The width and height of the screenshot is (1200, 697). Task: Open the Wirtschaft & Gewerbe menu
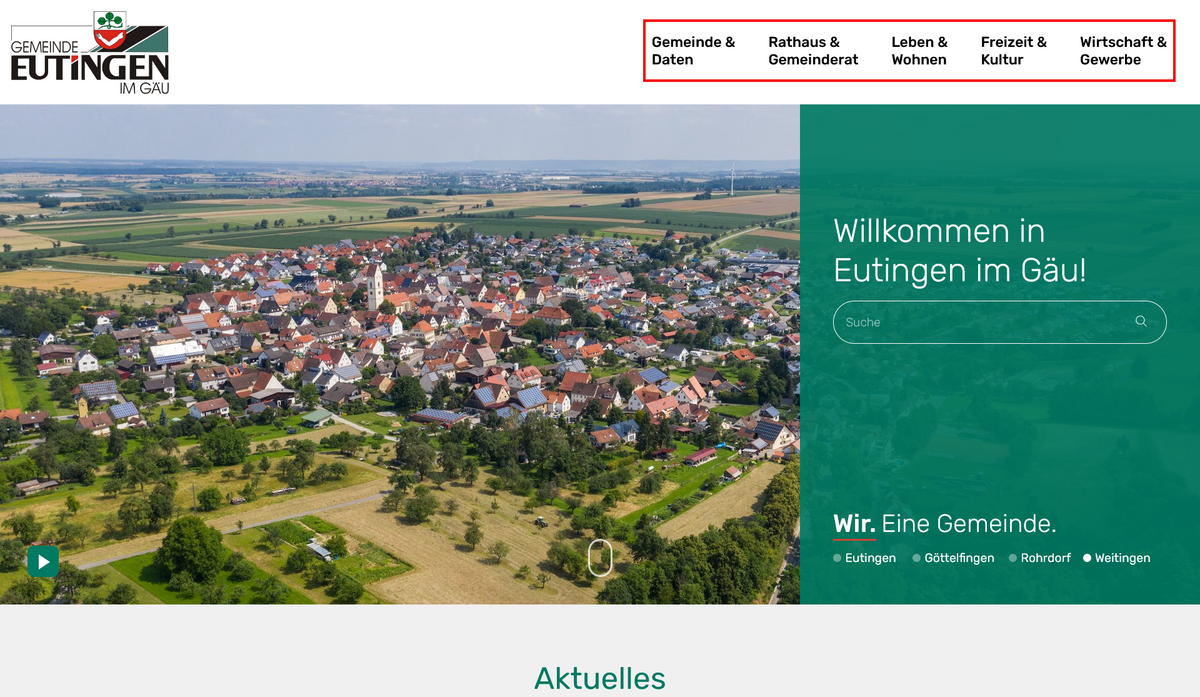[x=1123, y=51]
